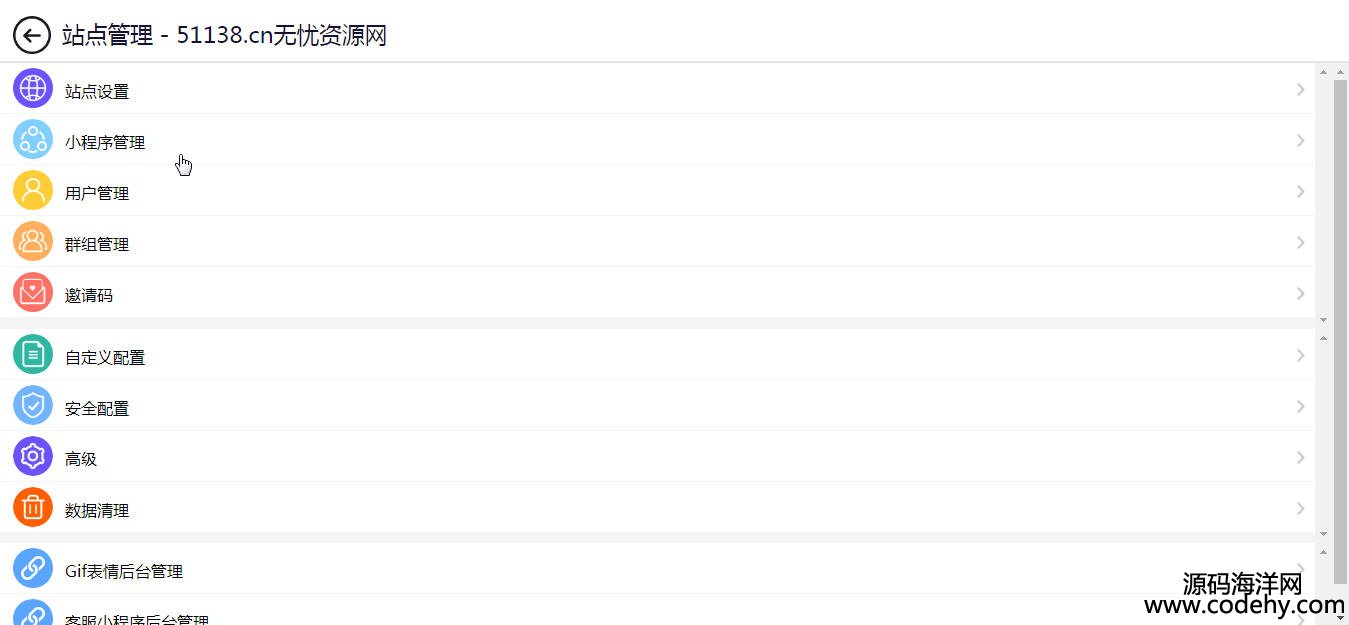Open the 安全配置 label
1349x625 pixels.
point(97,408)
